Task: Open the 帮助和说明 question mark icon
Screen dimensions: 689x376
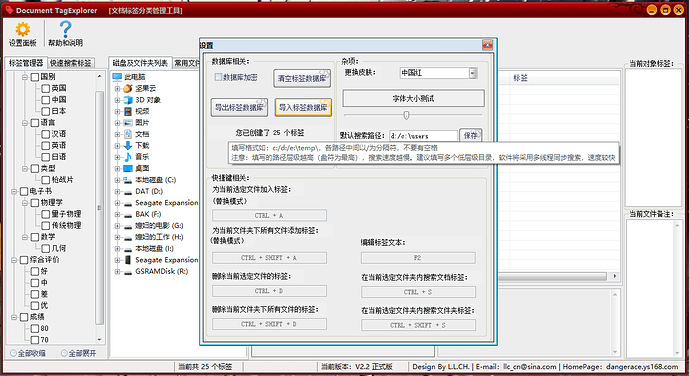Action: (65, 29)
